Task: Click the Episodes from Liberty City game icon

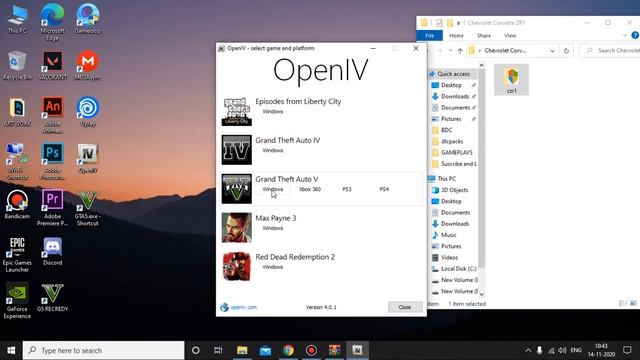Action: [x=237, y=111]
